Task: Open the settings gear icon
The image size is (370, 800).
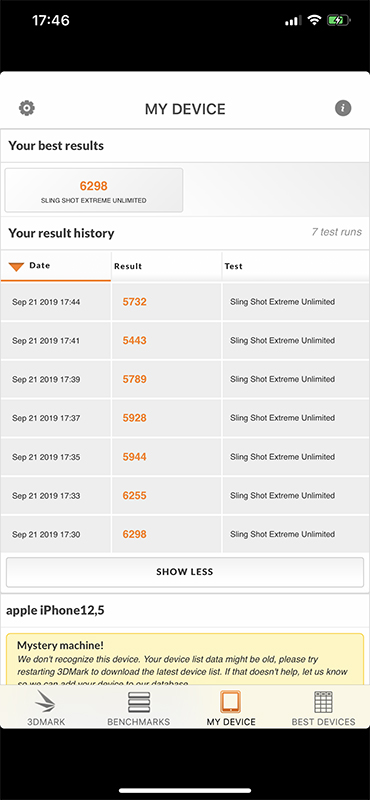Action: point(27,108)
